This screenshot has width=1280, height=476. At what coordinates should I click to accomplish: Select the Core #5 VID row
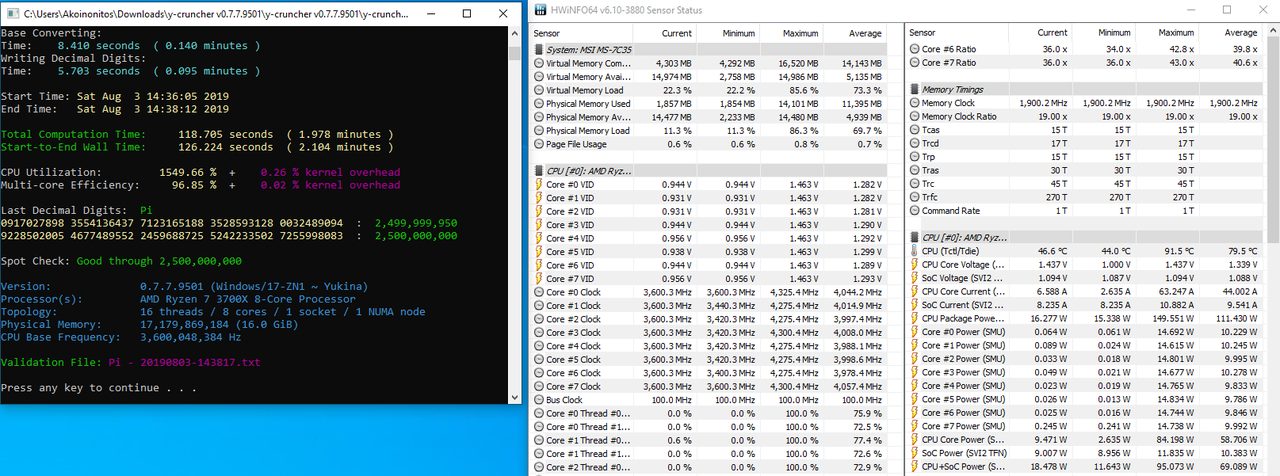tap(710, 252)
